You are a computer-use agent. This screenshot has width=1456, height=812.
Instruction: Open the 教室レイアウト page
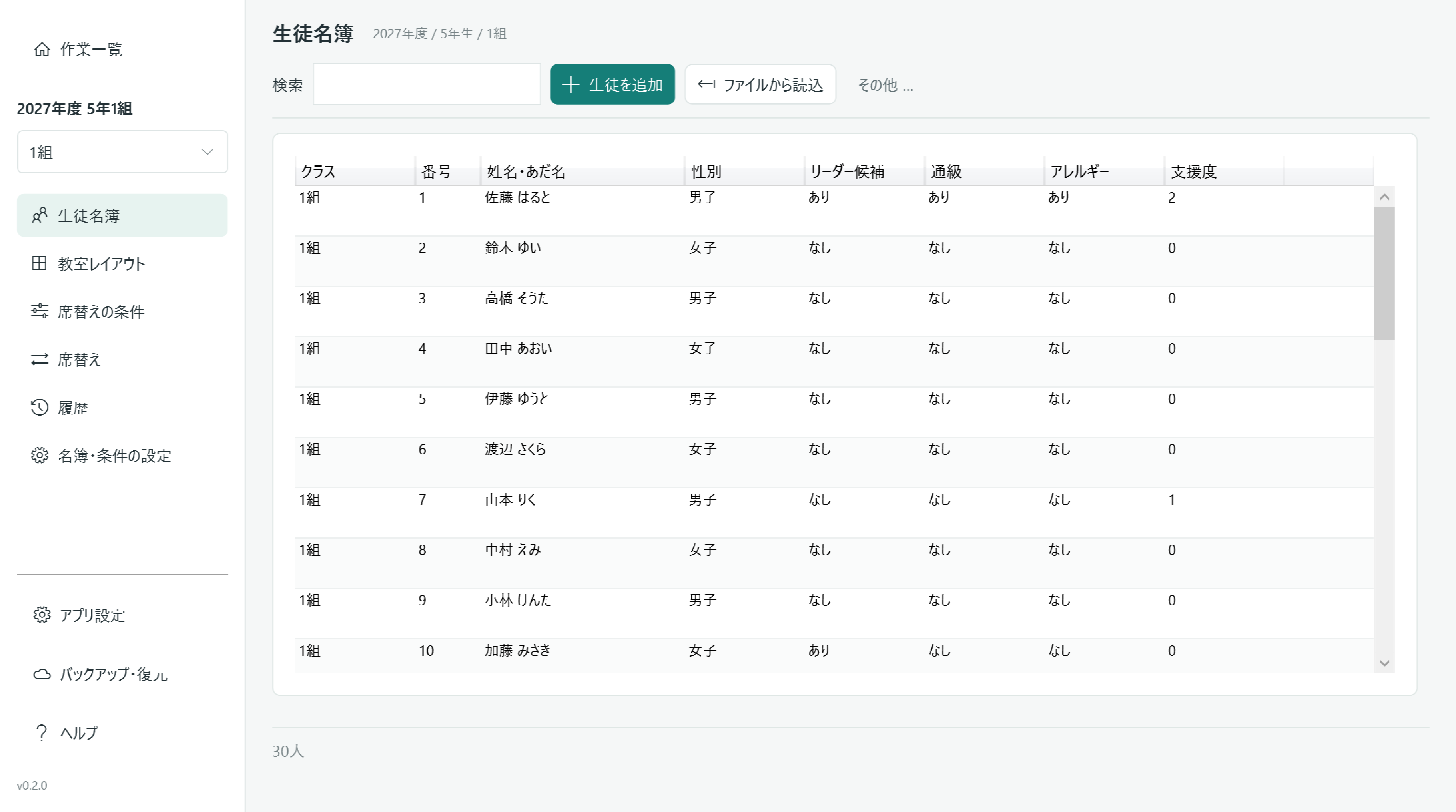pos(123,263)
